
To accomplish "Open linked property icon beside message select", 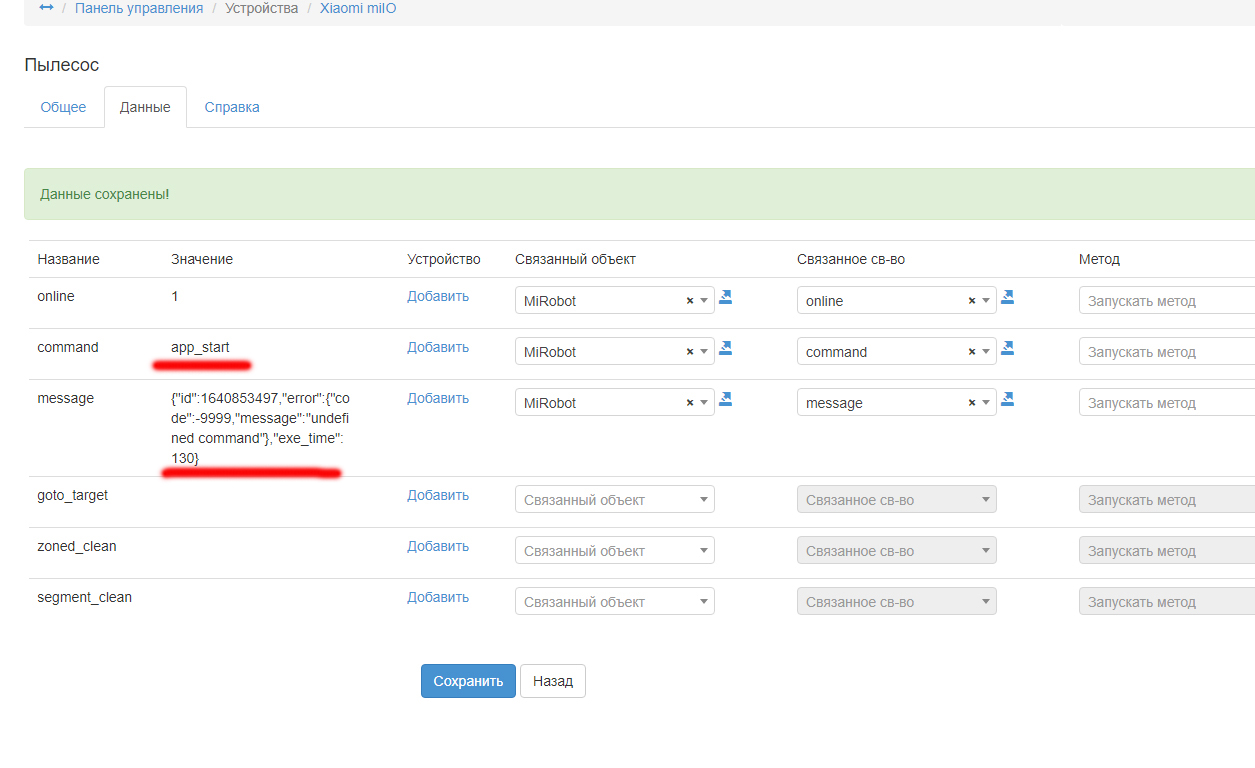I will tap(1008, 399).
